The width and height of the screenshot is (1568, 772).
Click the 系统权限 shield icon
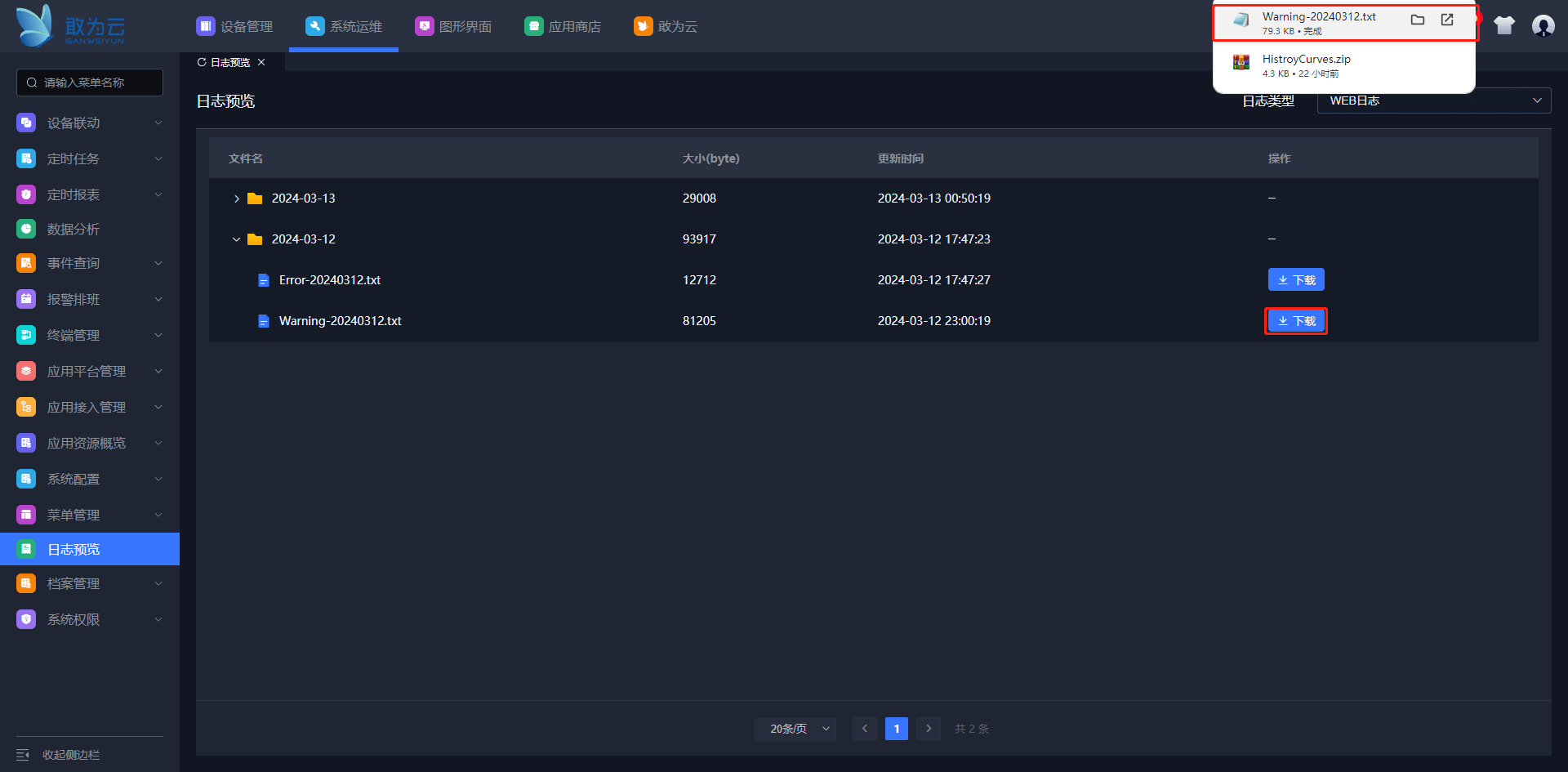26,619
